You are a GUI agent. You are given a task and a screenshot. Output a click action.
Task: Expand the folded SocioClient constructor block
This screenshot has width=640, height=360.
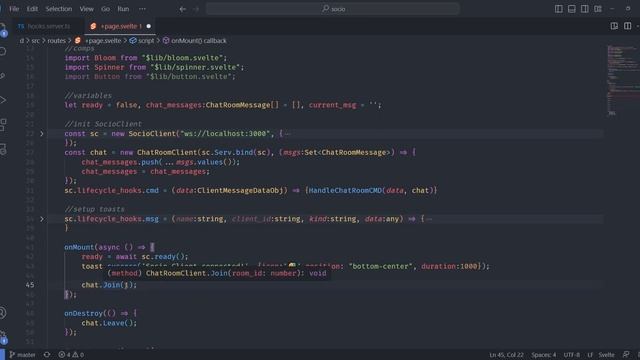pos(42,133)
